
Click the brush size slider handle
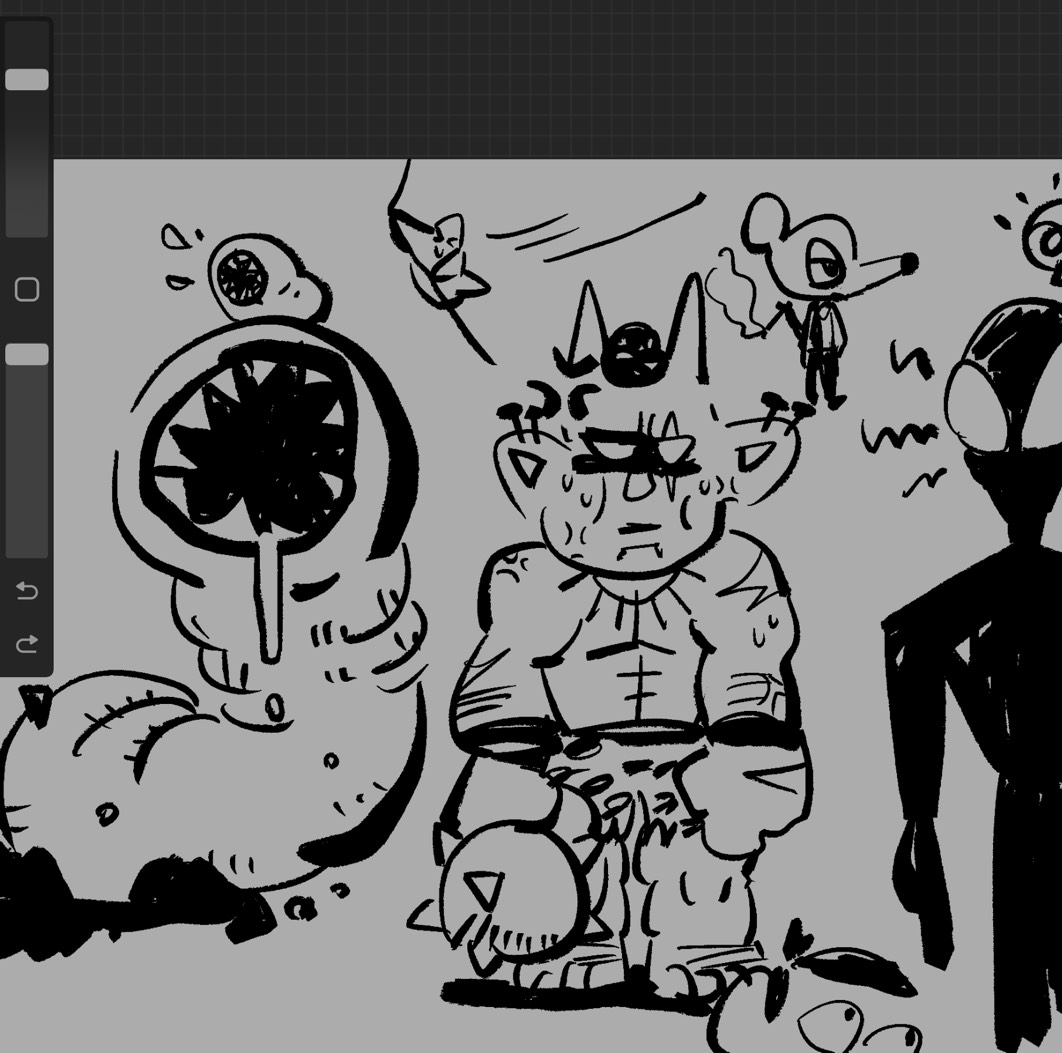(27, 79)
